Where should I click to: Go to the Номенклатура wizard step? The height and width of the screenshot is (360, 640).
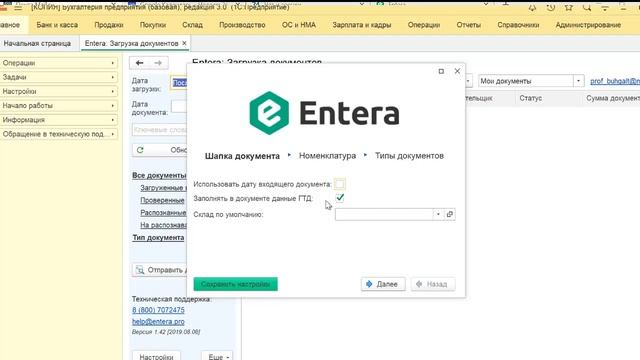327,156
